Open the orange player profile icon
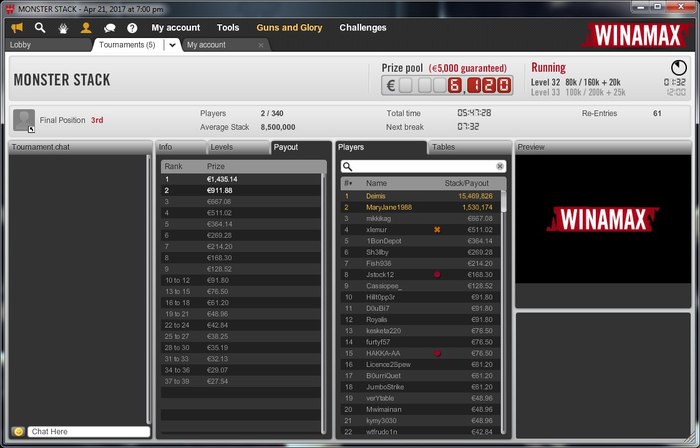The height and width of the screenshot is (448, 700). (86, 28)
